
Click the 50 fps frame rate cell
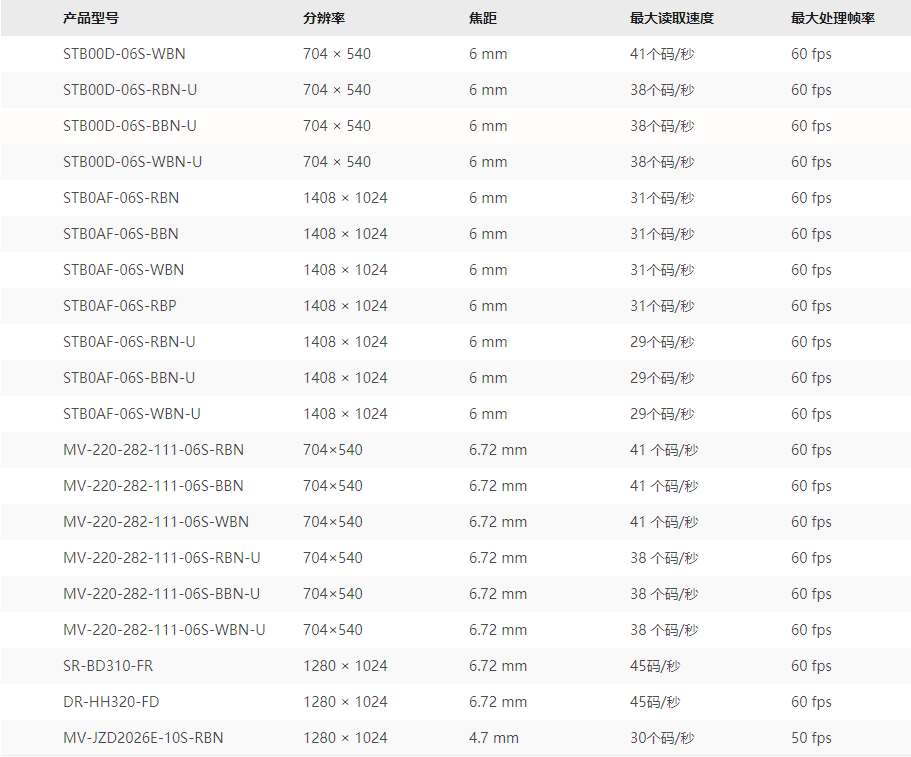[x=811, y=738]
